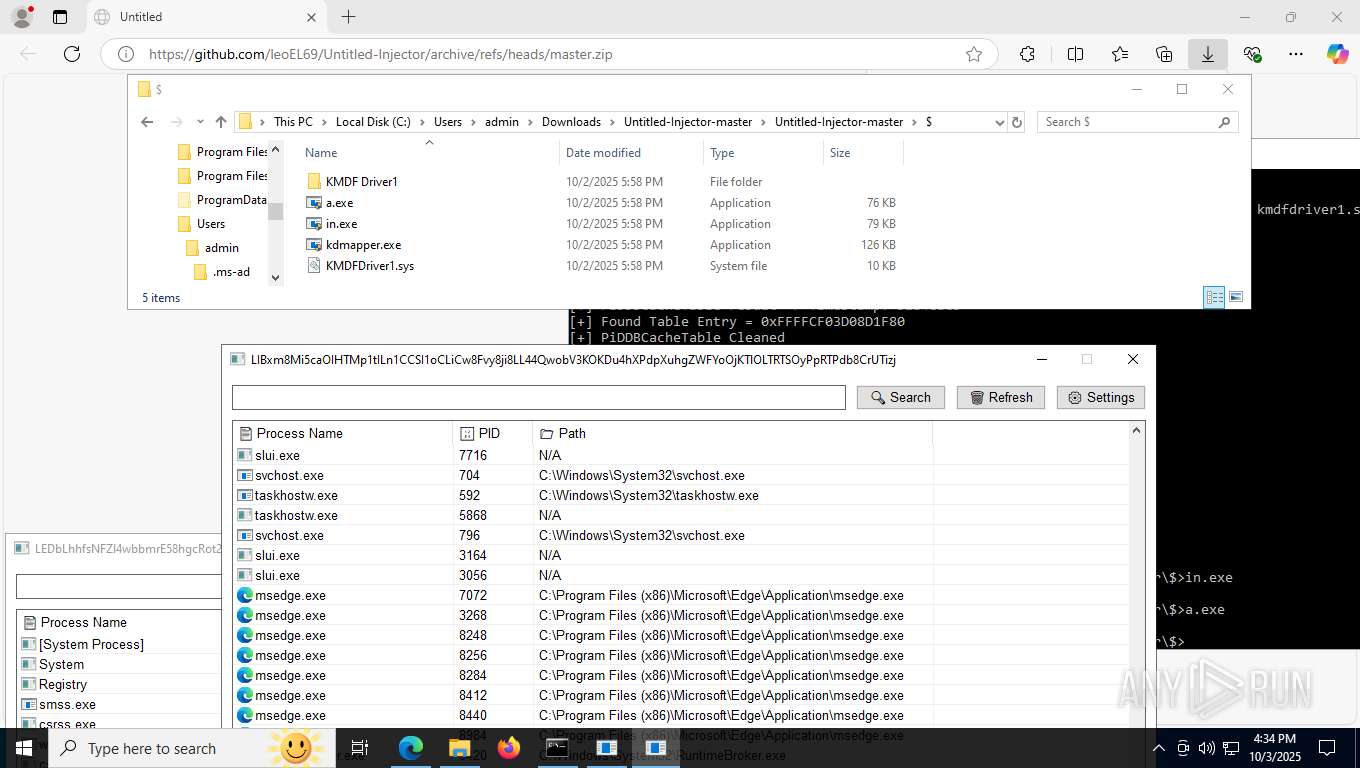Switch Explorer to large icons view

(1236, 297)
